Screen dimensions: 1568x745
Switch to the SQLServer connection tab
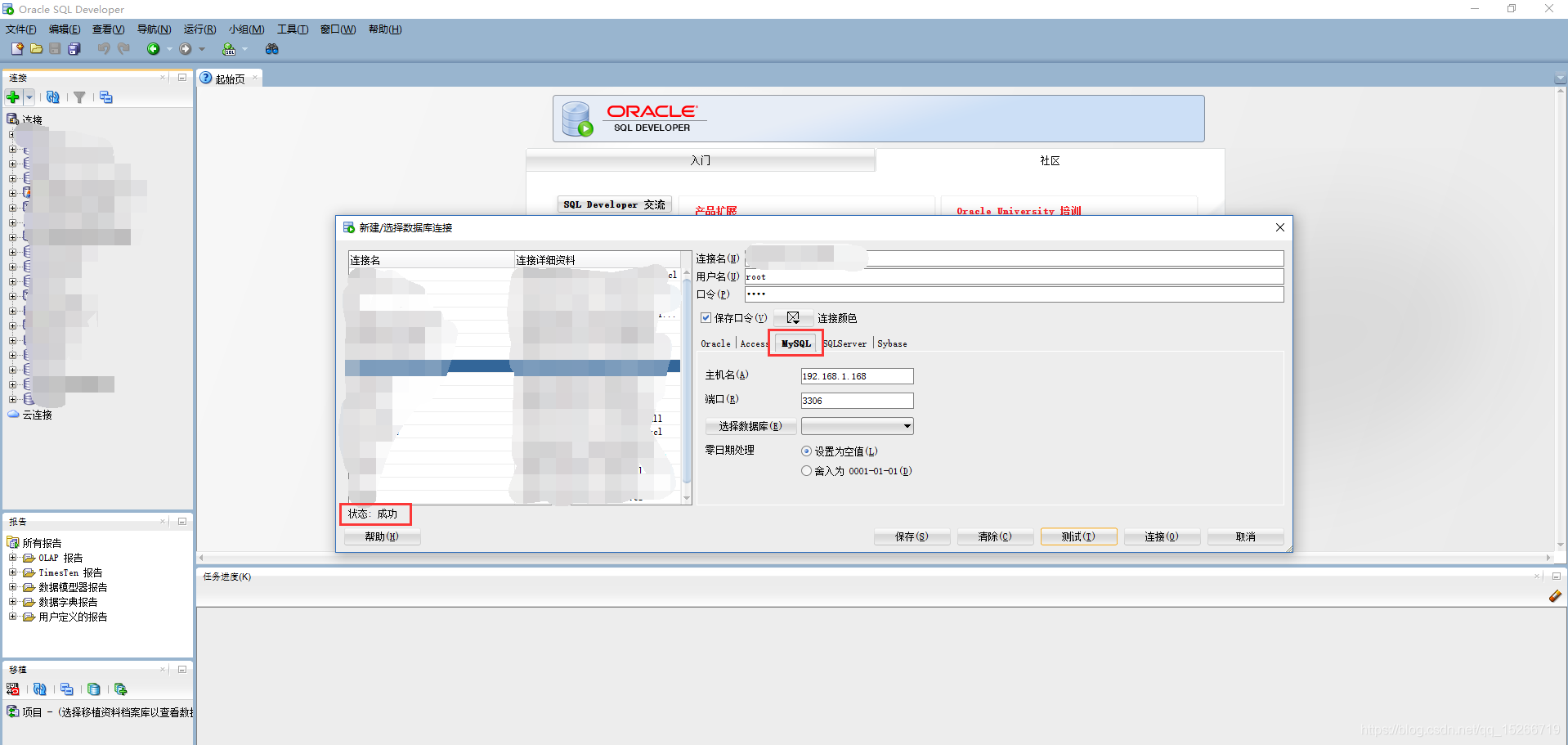point(844,343)
